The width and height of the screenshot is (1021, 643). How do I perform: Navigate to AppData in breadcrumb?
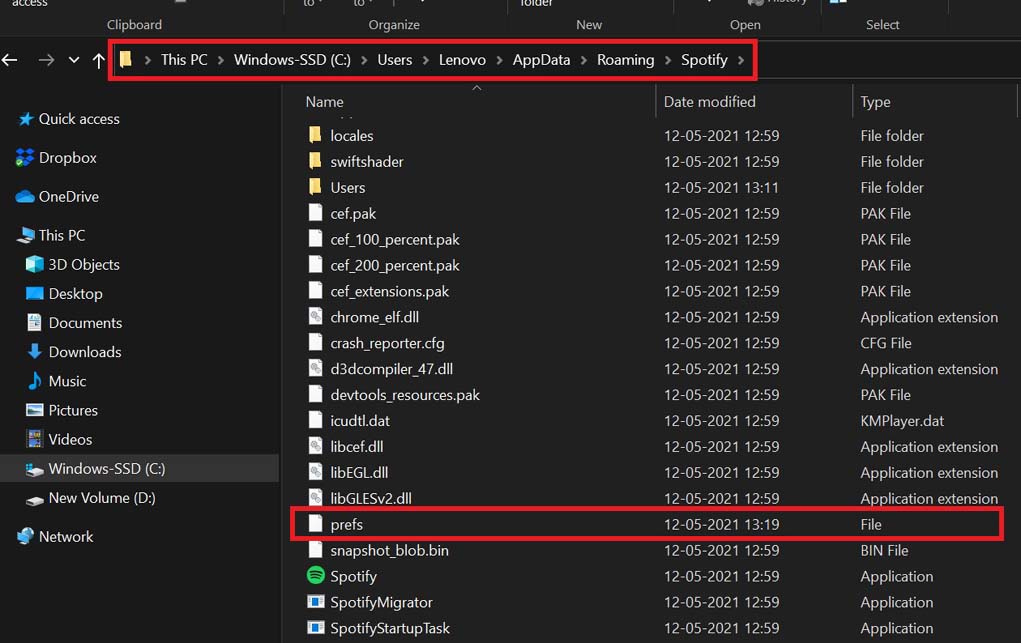541,60
